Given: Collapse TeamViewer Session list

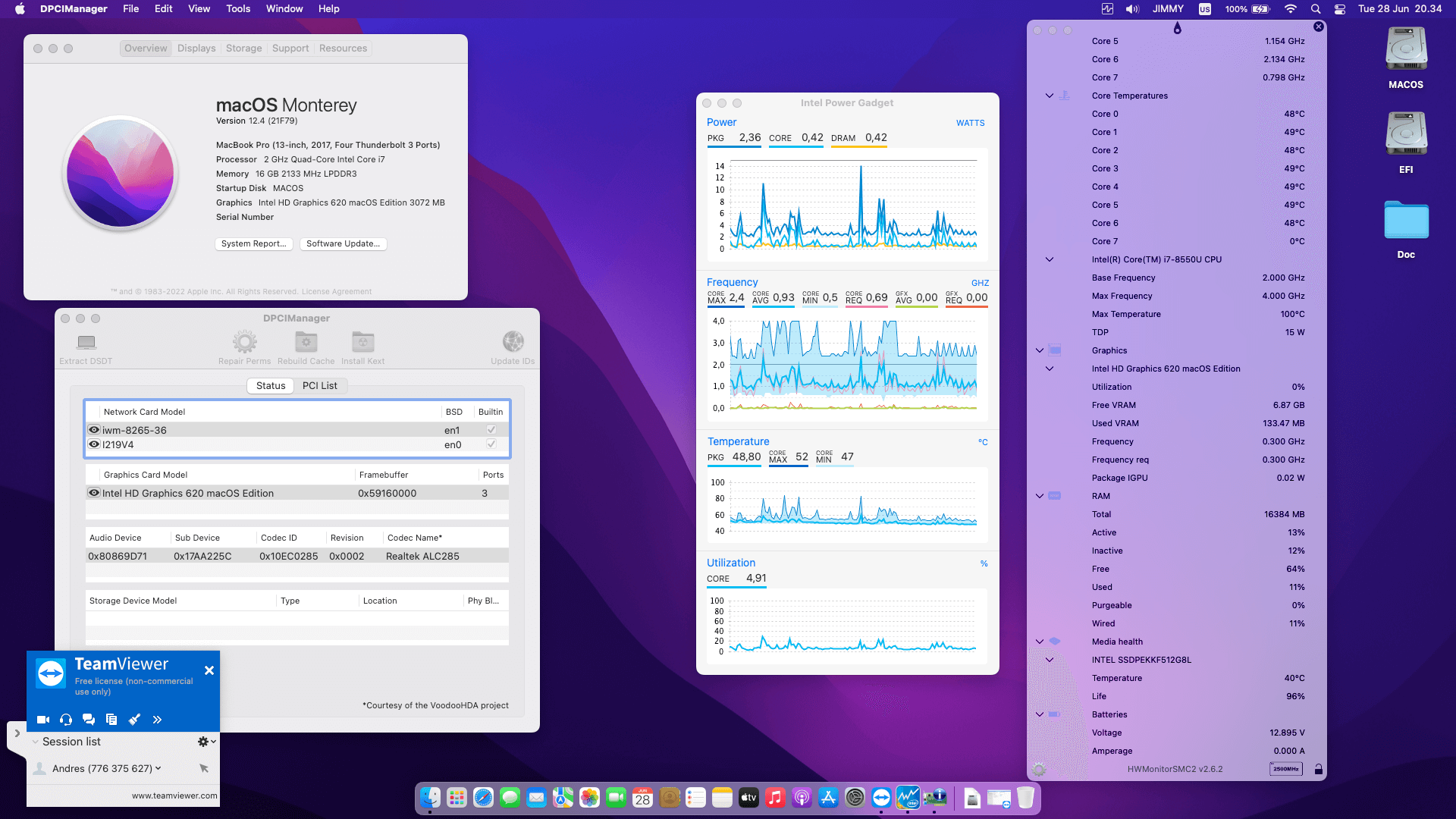Looking at the screenshot, I should [x=35, y=742].
